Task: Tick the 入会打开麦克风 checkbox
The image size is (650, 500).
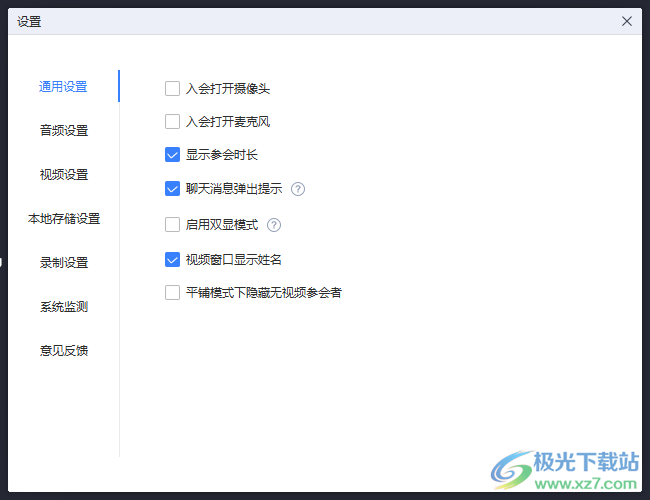Action: 172,121
